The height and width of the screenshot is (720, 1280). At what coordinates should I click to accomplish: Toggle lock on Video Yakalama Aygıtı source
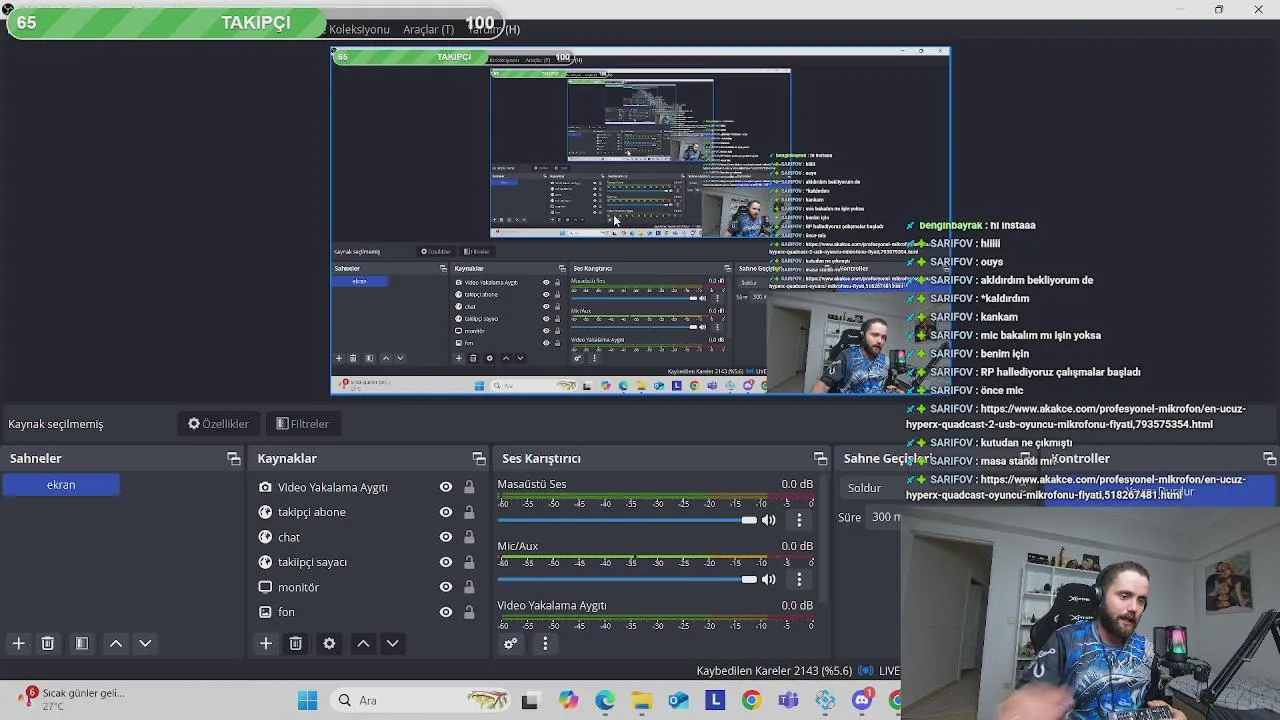[x=469, y=487]
